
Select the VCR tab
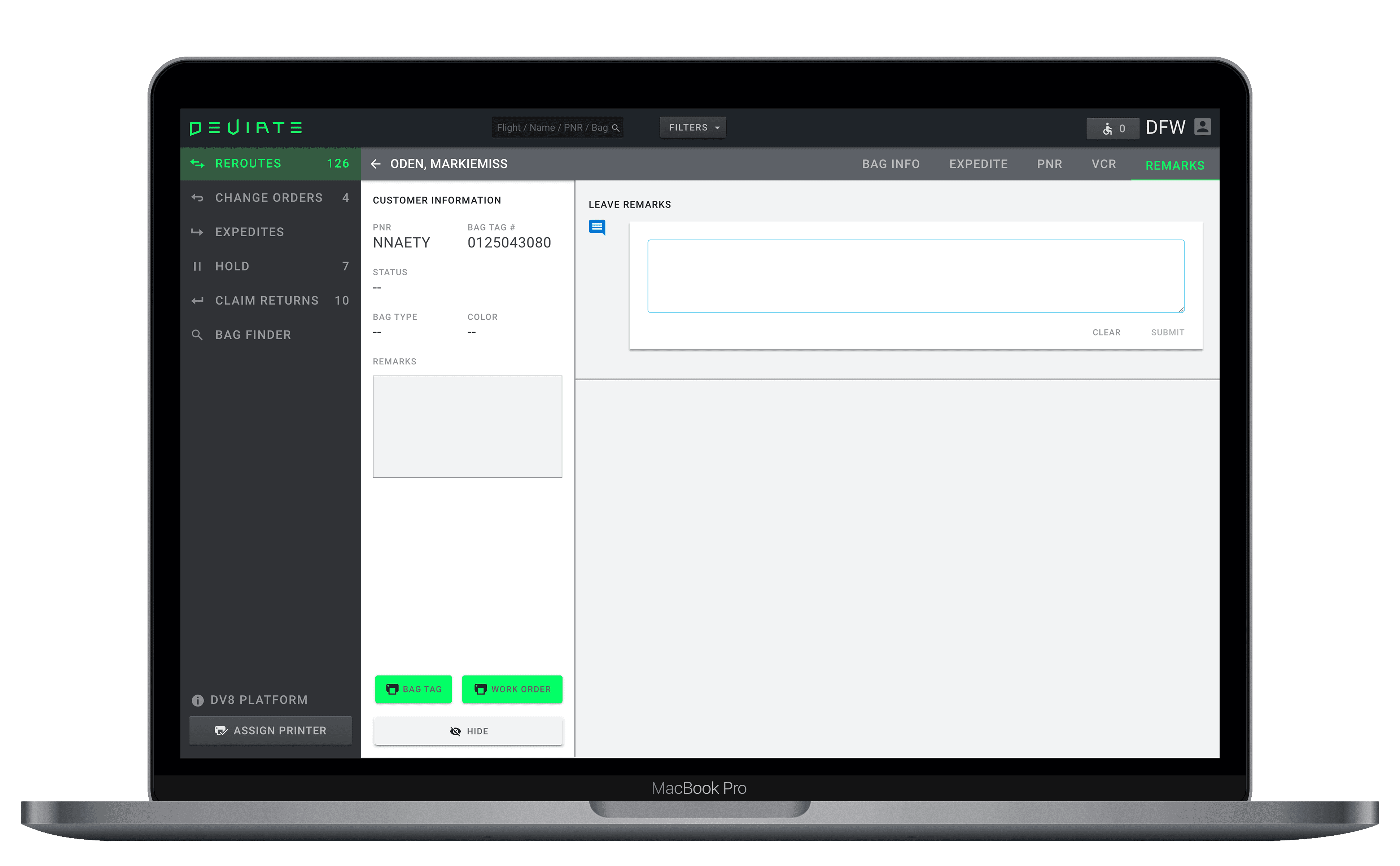1103,165
